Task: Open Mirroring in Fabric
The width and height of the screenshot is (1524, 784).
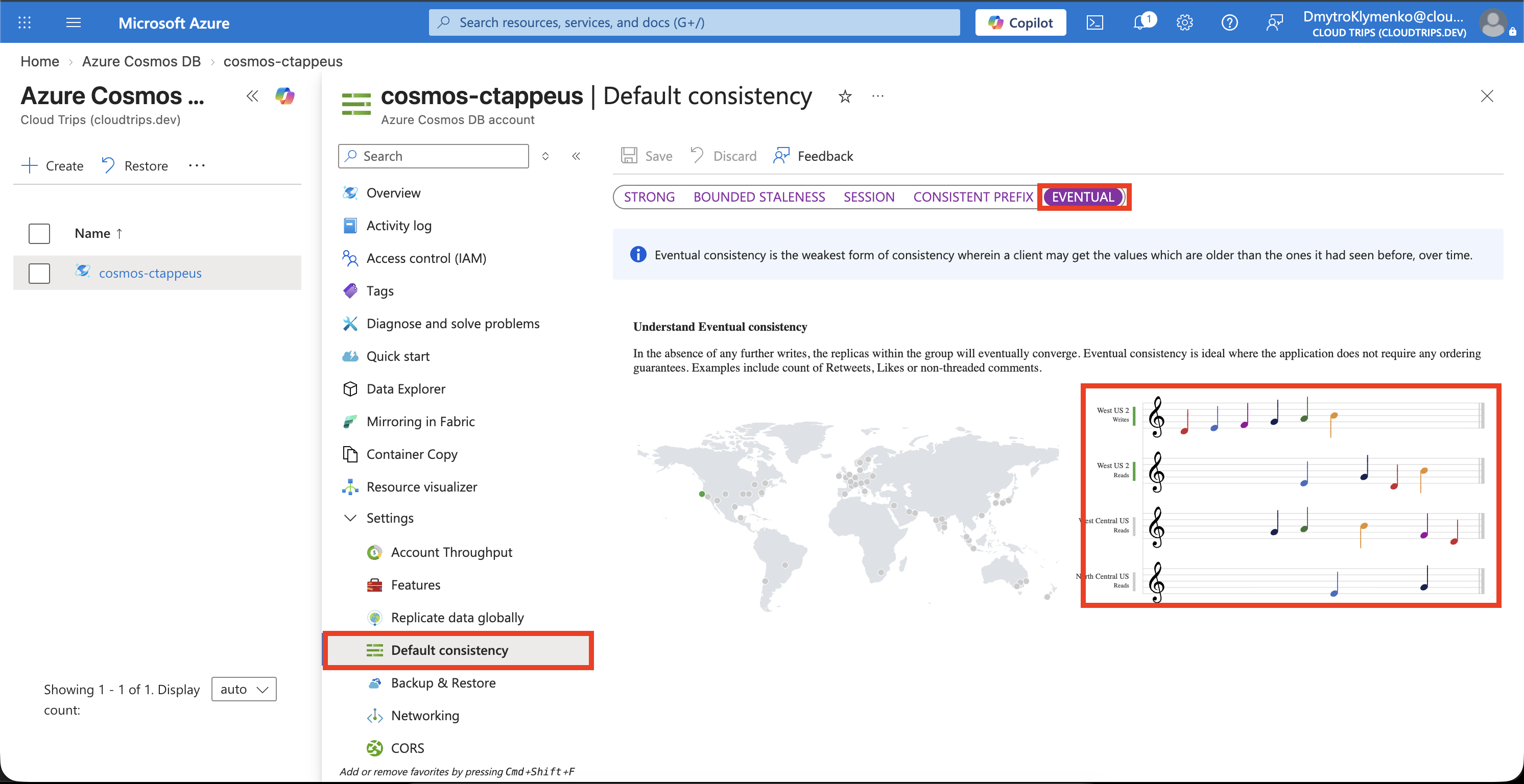Action: tap(420, 422)
